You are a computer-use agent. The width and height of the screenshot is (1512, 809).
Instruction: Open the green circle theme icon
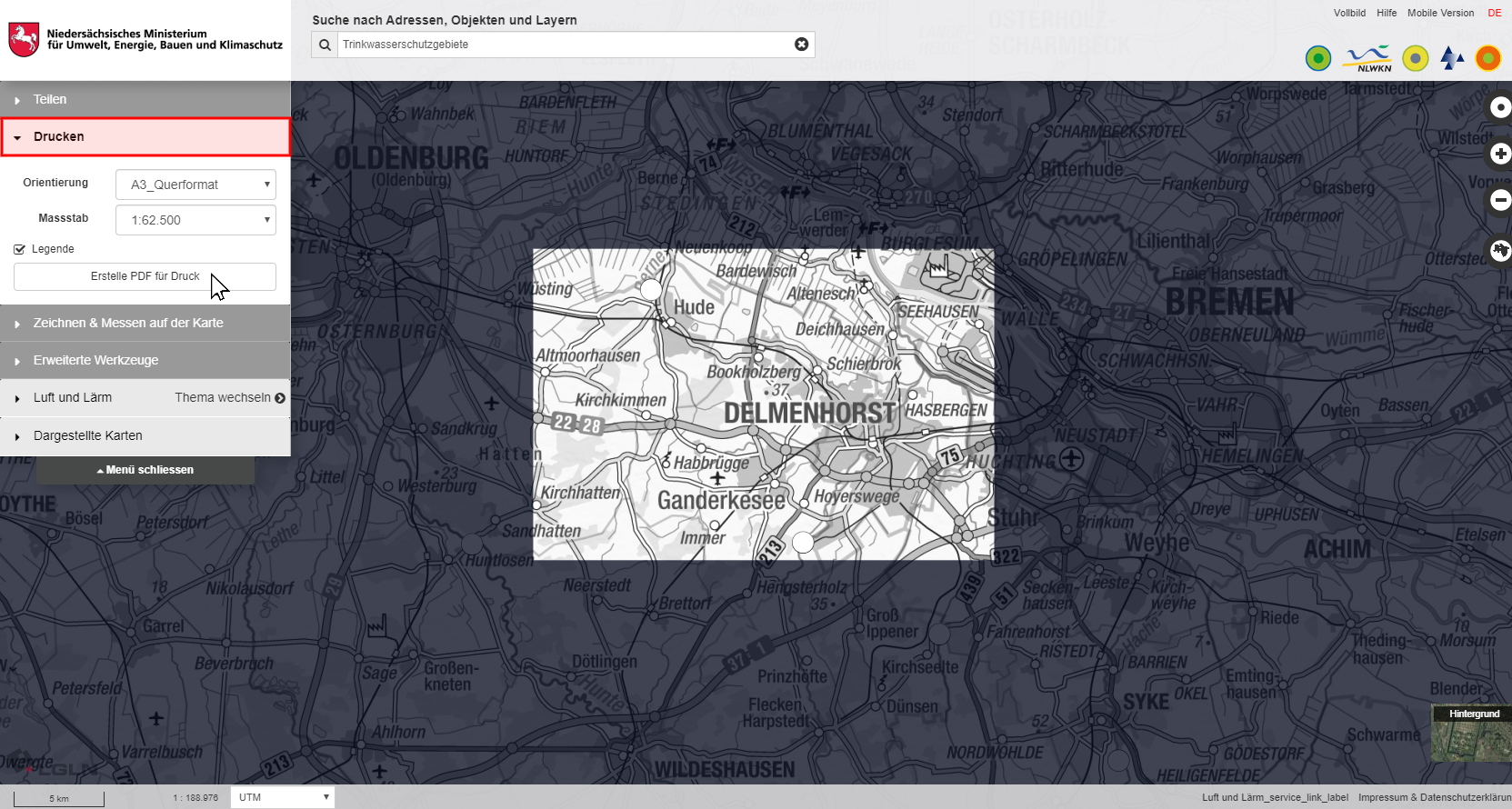1317,58
